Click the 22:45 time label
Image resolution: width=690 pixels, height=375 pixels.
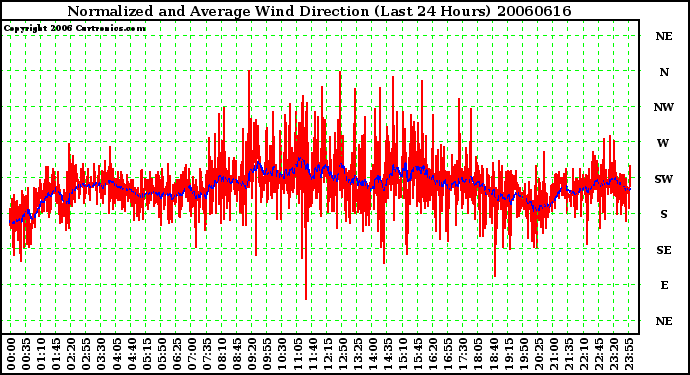pos(599,354)
